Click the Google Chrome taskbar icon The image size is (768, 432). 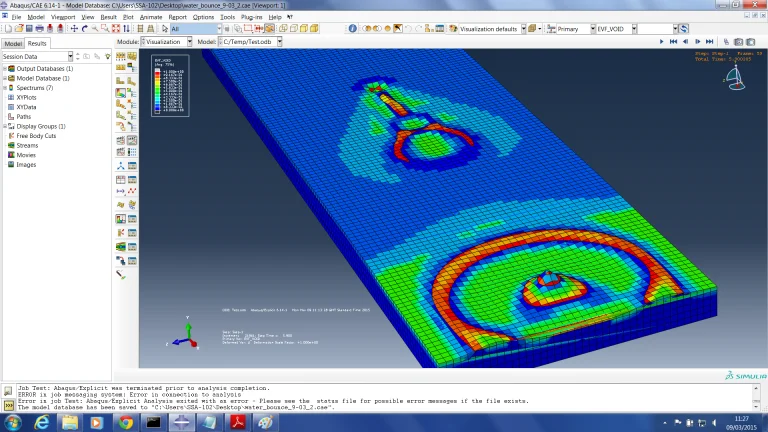coord(125,422)
